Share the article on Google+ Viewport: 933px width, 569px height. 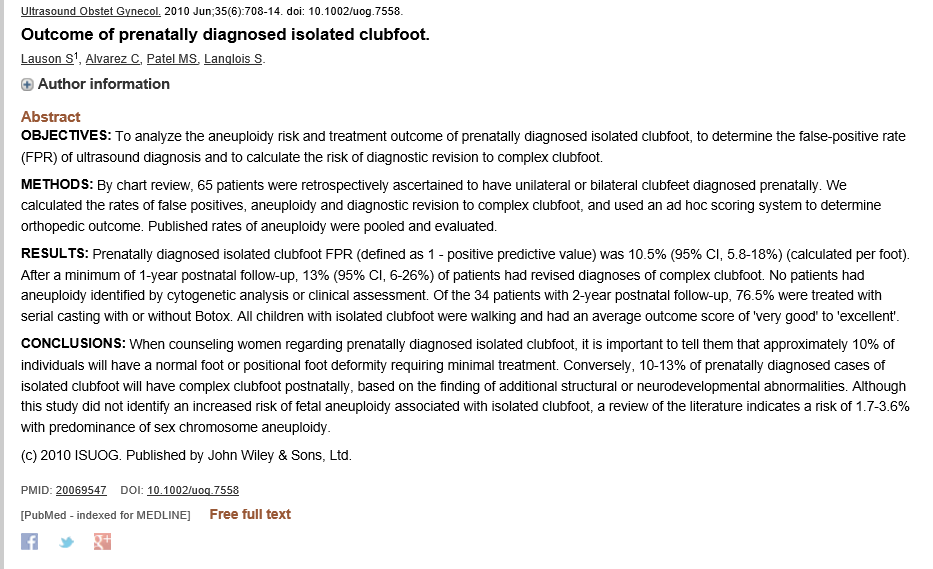(101, 541)
